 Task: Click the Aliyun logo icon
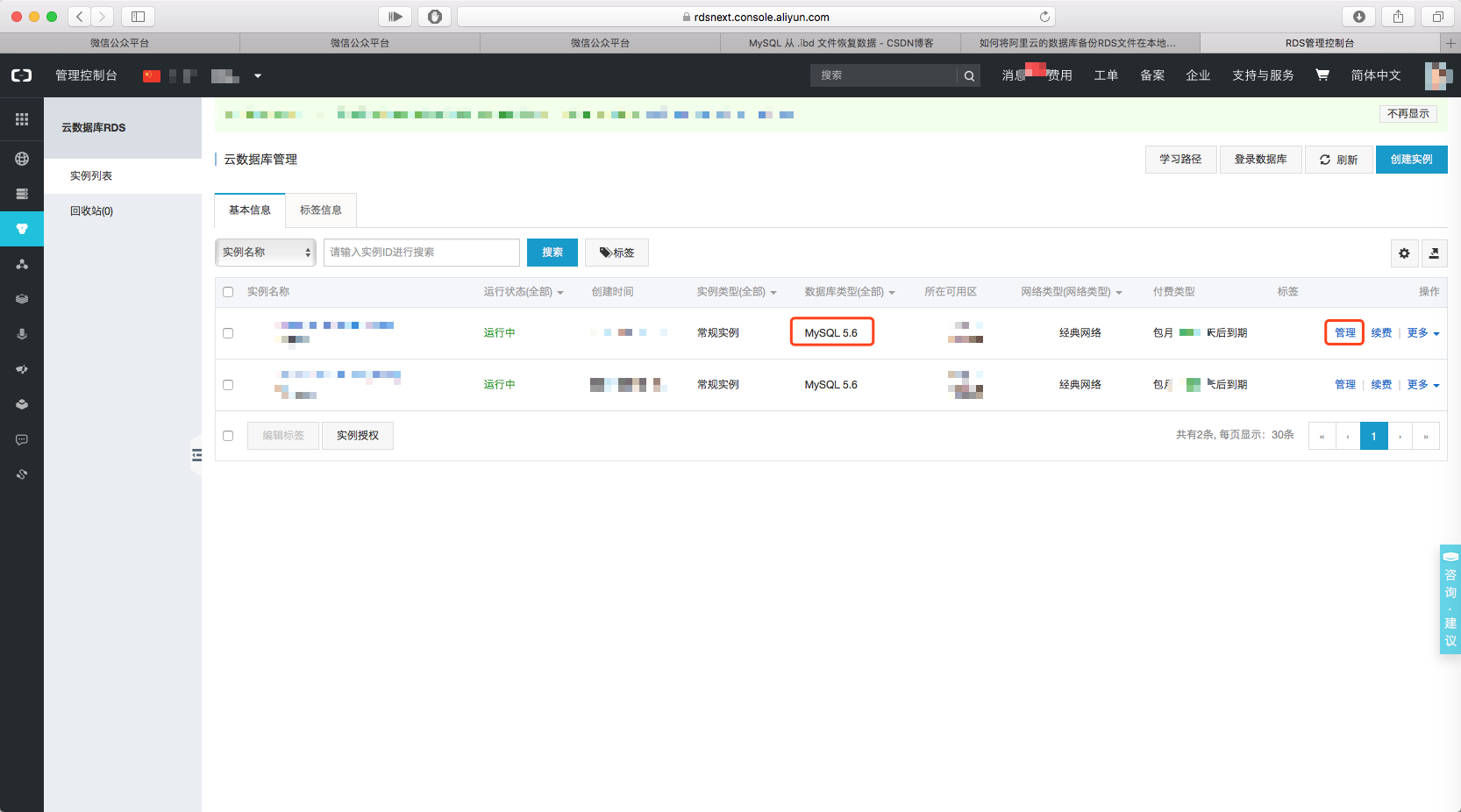(22, 75)
